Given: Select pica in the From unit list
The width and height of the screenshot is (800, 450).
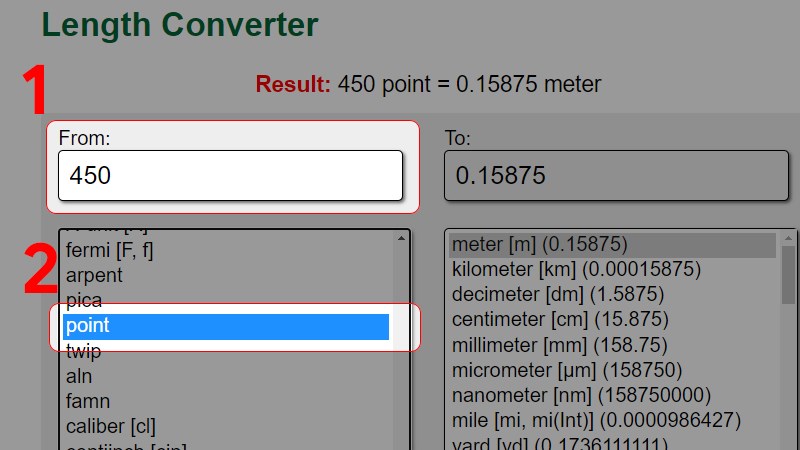Looking at the screenshot, I should 226,300.
